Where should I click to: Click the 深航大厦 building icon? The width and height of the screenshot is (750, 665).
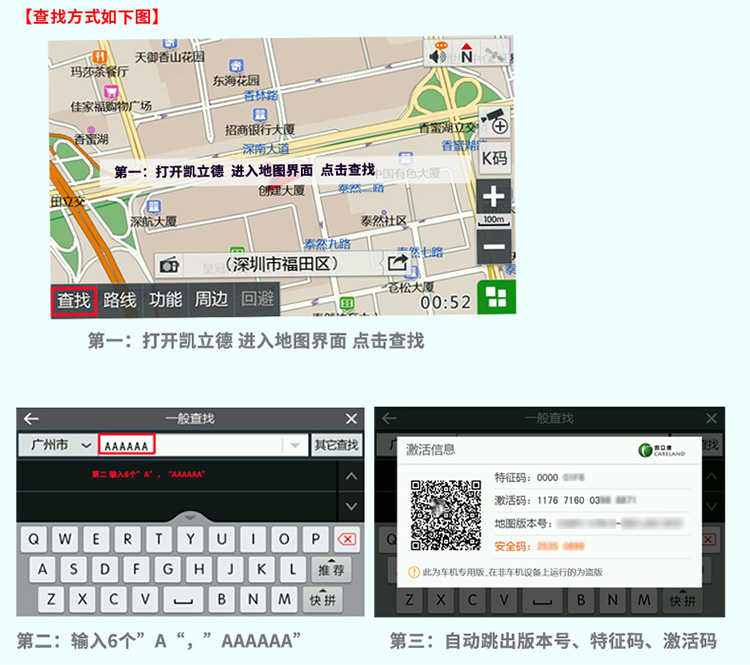154,207
